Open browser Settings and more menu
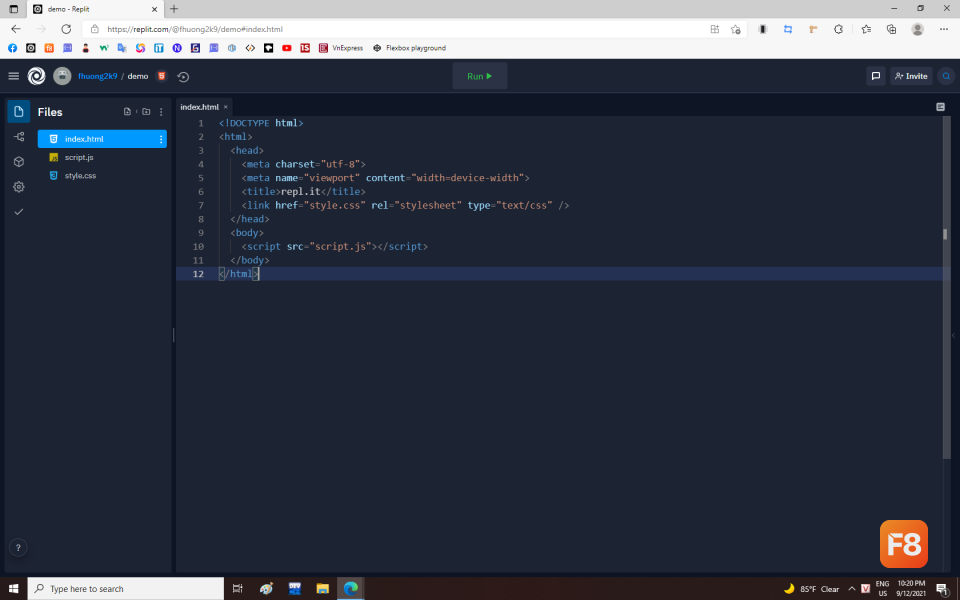Screen dimensions: 960x600 [x=943, y=29]
